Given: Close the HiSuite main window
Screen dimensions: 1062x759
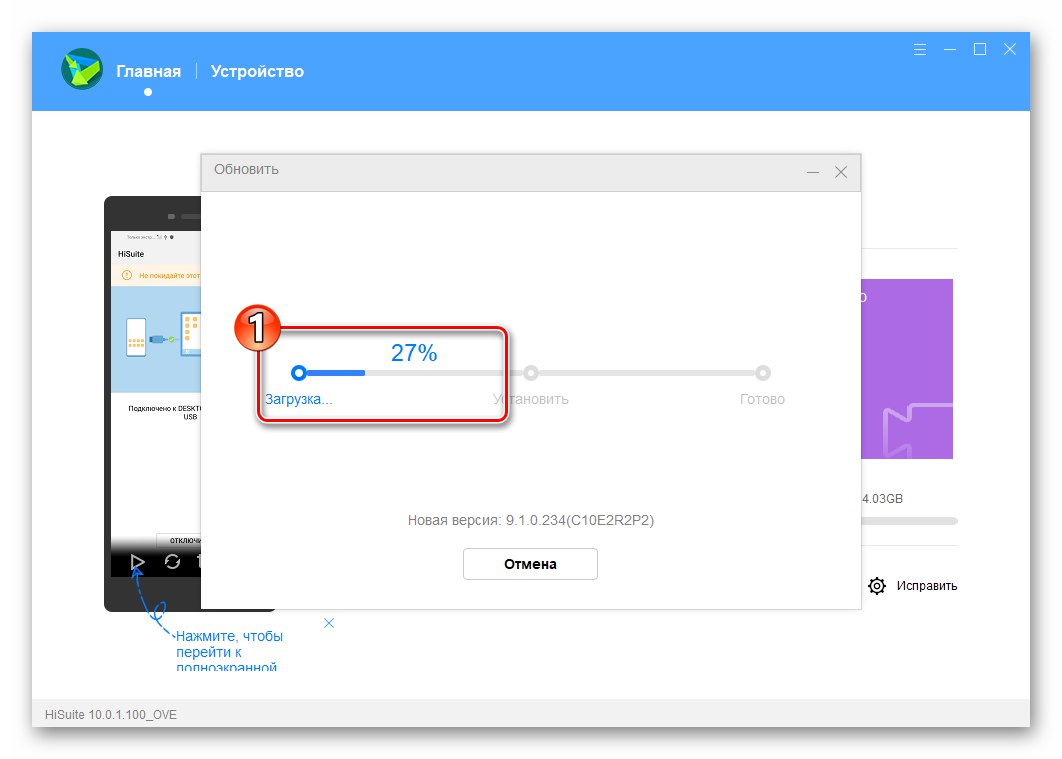Looking at the screenshot, I should (x=1010, y=49).
